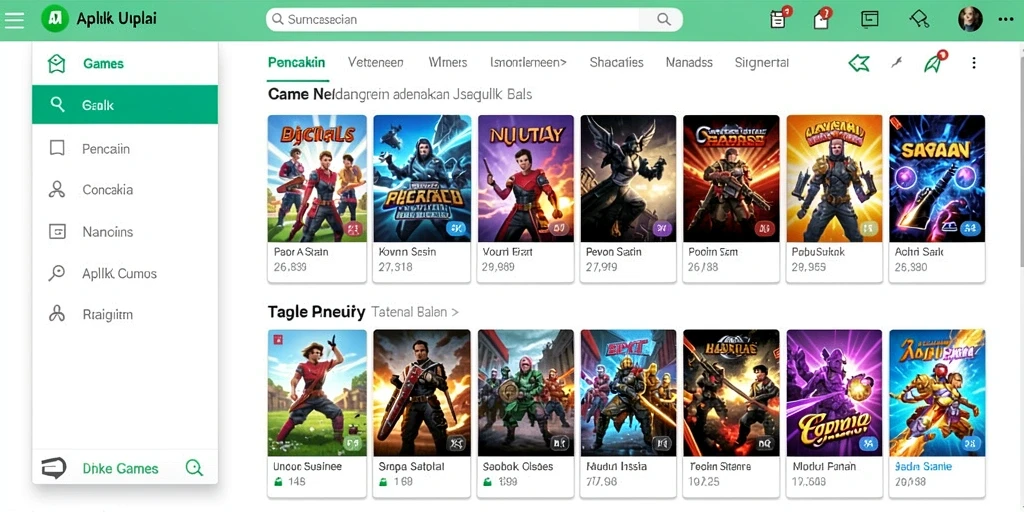The width and height of the screenshot is (1024, 512).
Task: Open the clipboard notifications icon with red badge
Action: click(778, 19)
